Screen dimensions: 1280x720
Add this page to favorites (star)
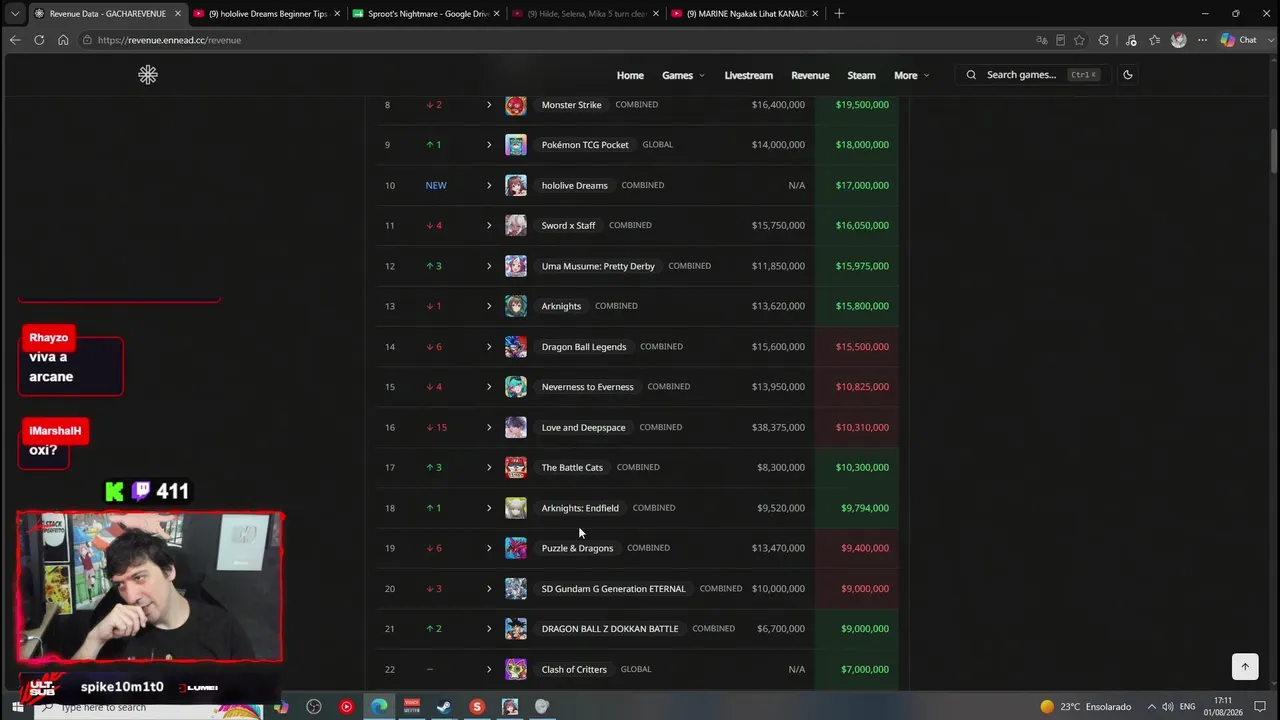[x=1079, y=40]
